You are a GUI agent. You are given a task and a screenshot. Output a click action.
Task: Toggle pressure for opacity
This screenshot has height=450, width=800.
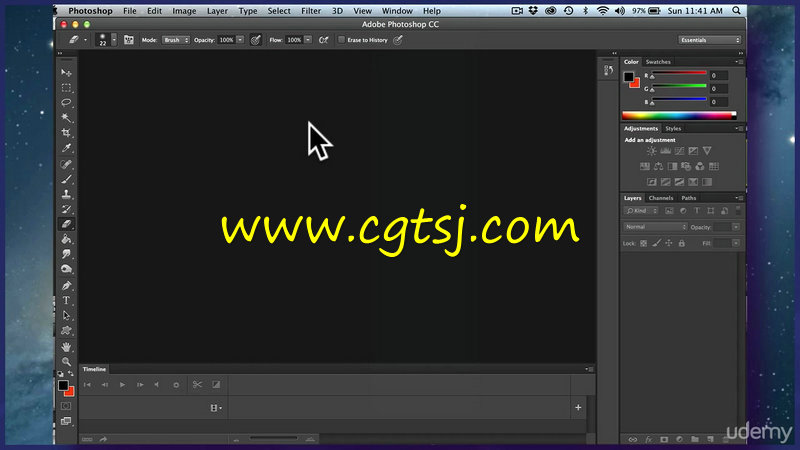pyautogui.click(x=256, y=40)
